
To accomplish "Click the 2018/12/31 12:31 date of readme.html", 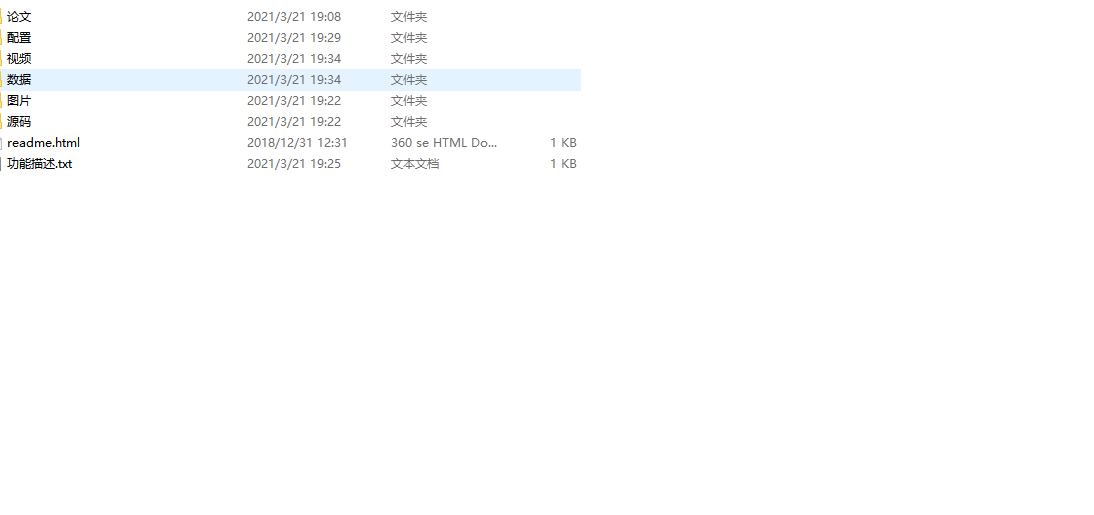I will (x=297, y=142).
